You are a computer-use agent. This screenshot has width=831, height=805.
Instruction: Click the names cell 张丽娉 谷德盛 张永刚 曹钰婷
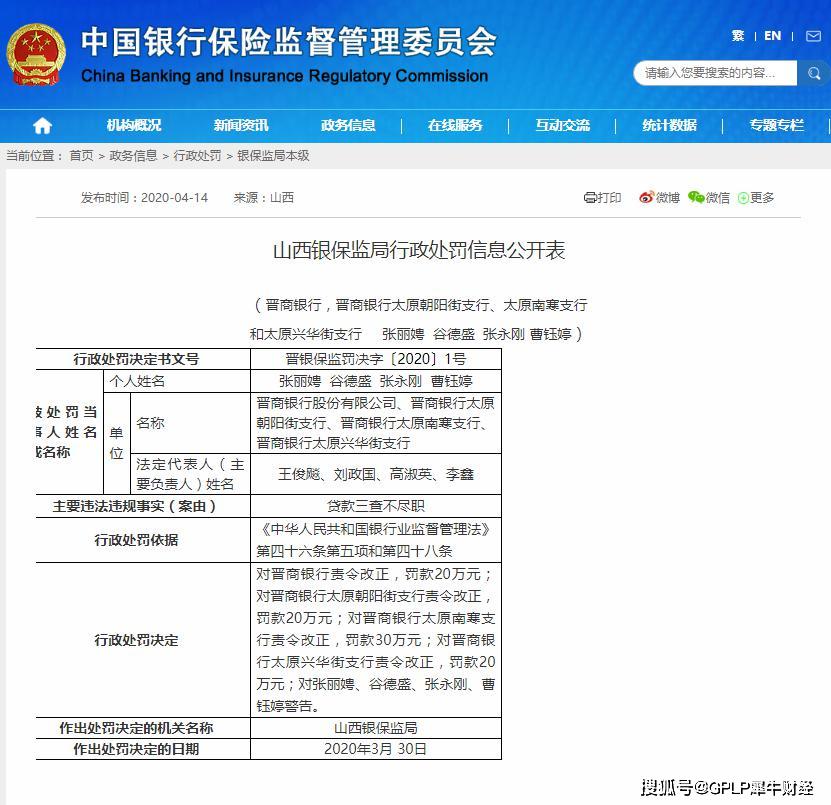click(x=376, y=381)
